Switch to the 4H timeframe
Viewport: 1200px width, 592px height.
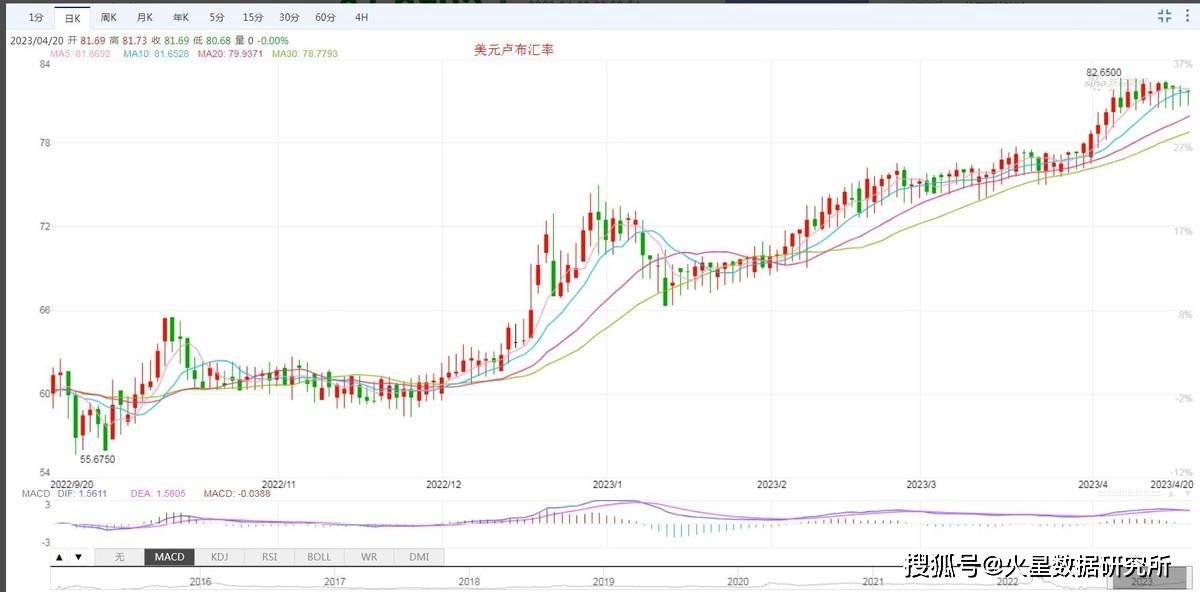tap(361, 18)
